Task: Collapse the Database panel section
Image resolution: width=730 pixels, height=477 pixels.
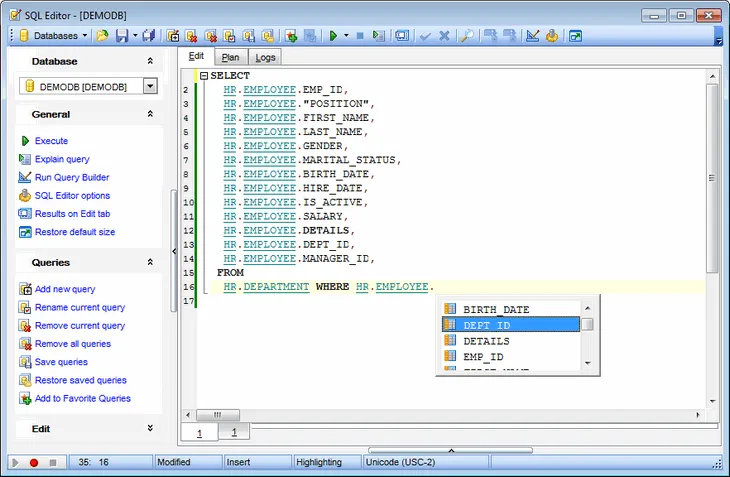Action: tap(150, 61)
